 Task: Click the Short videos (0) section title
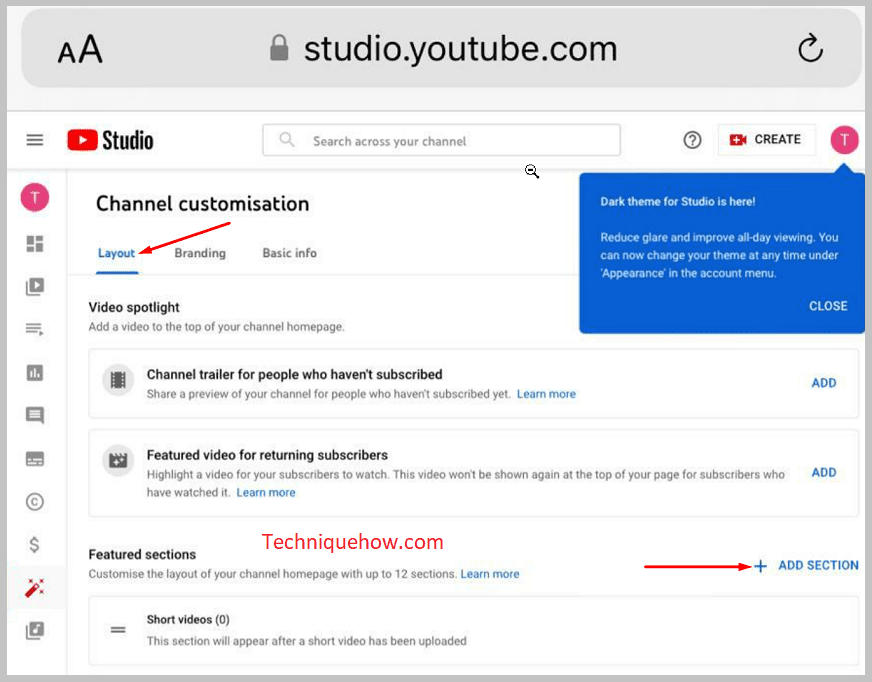(x=188, y=619)
